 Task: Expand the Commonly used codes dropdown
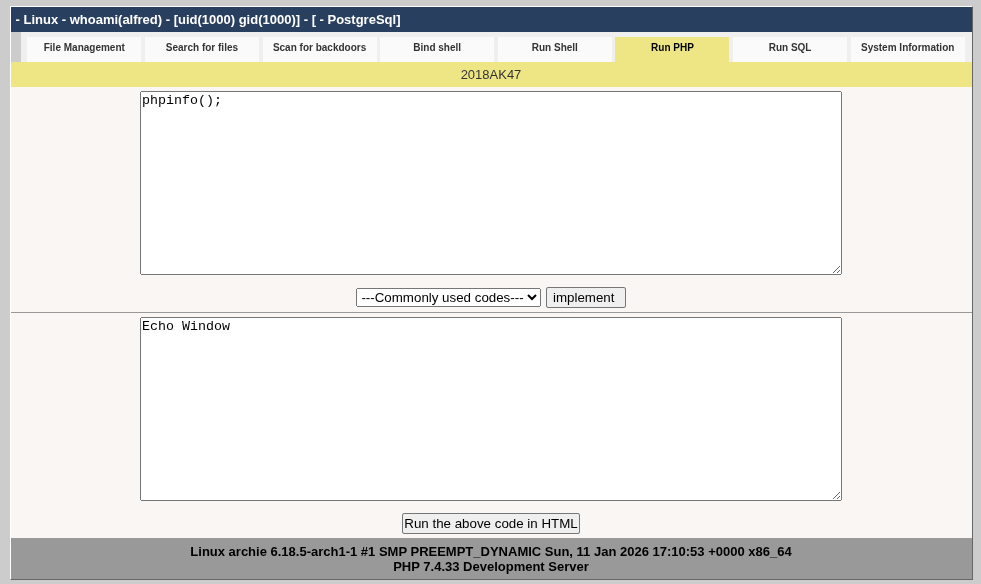click(448, 298)
